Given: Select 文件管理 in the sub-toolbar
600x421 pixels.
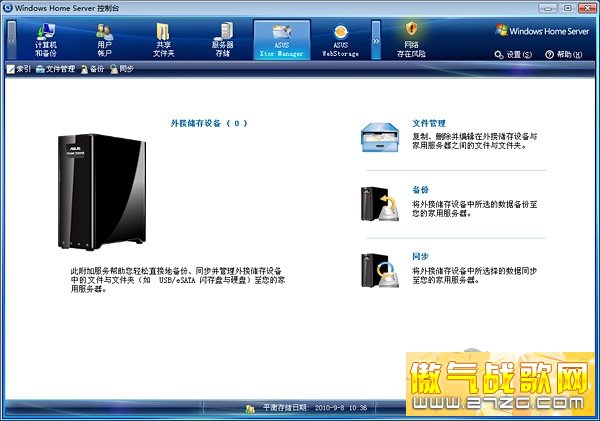Looking at the screenshot, I should [x=55, y=69].
